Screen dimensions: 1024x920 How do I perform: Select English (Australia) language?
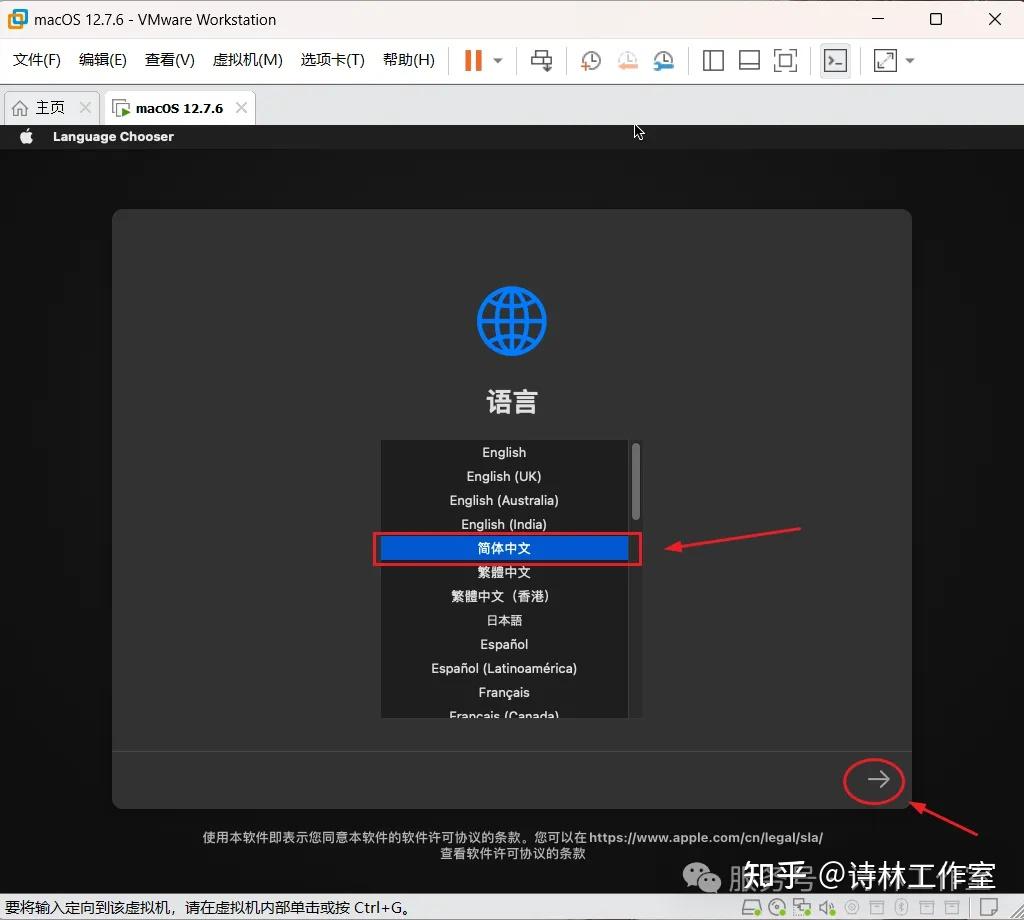pyautogui.click(x=504, y=501)
